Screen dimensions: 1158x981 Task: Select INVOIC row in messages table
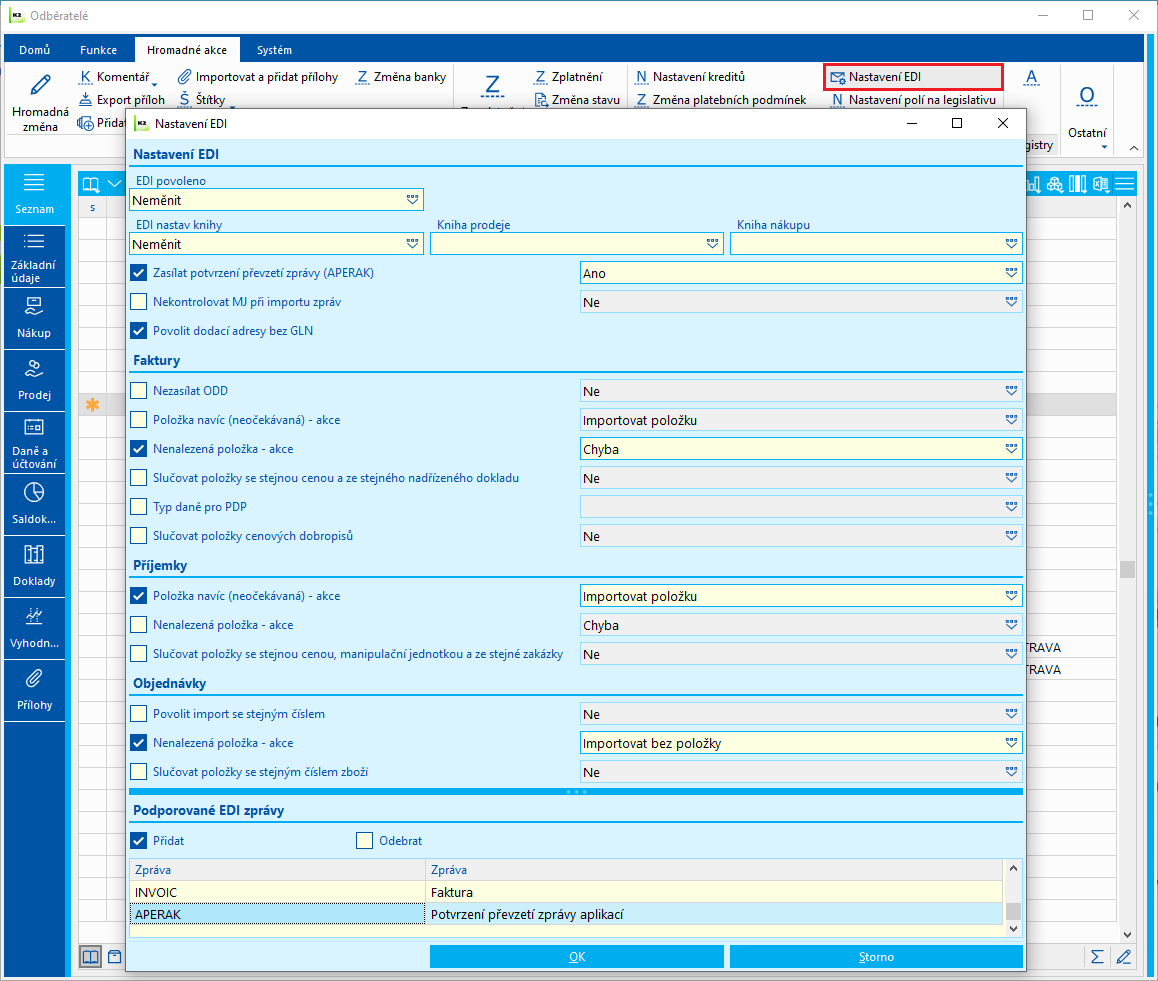566,892
